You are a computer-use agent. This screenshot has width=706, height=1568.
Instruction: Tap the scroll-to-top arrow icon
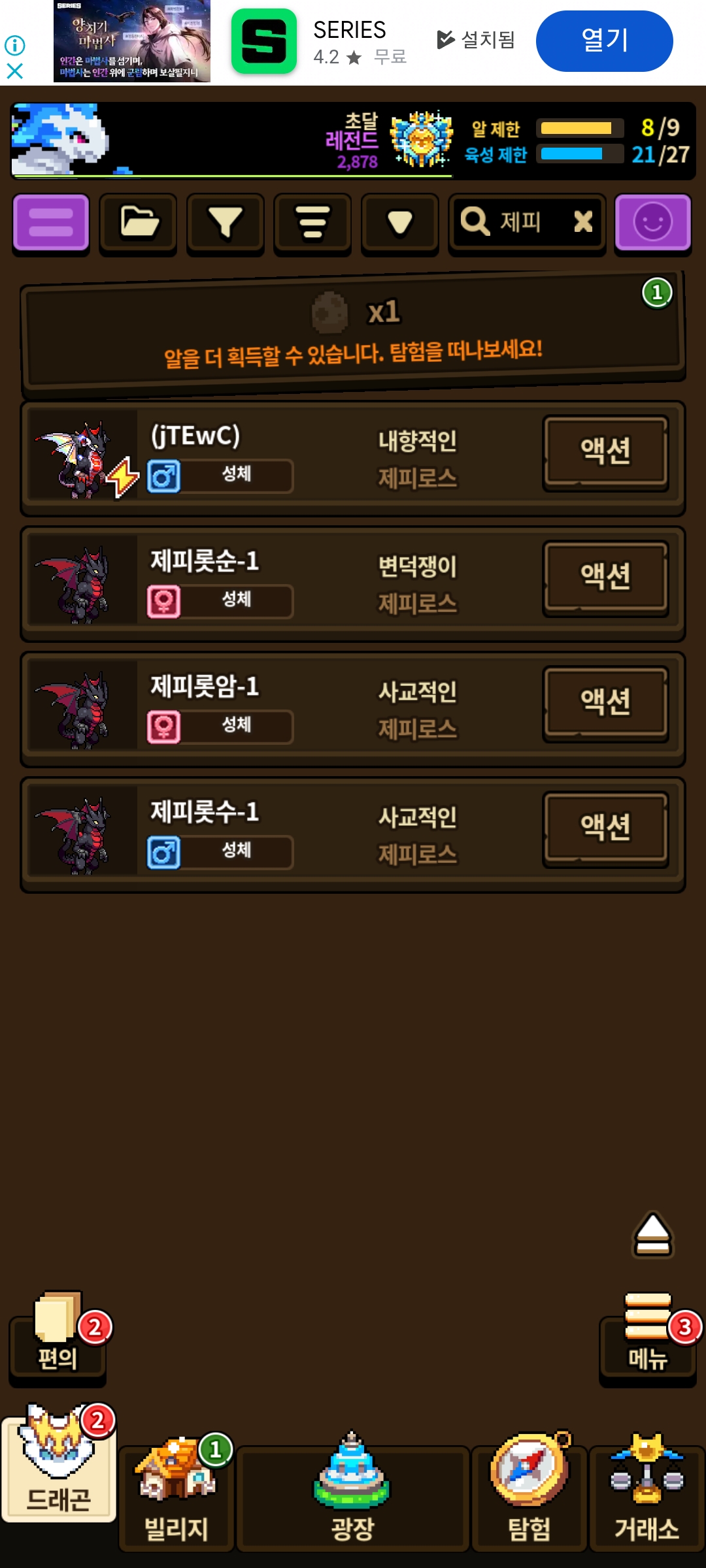[x=652, y=1235]
